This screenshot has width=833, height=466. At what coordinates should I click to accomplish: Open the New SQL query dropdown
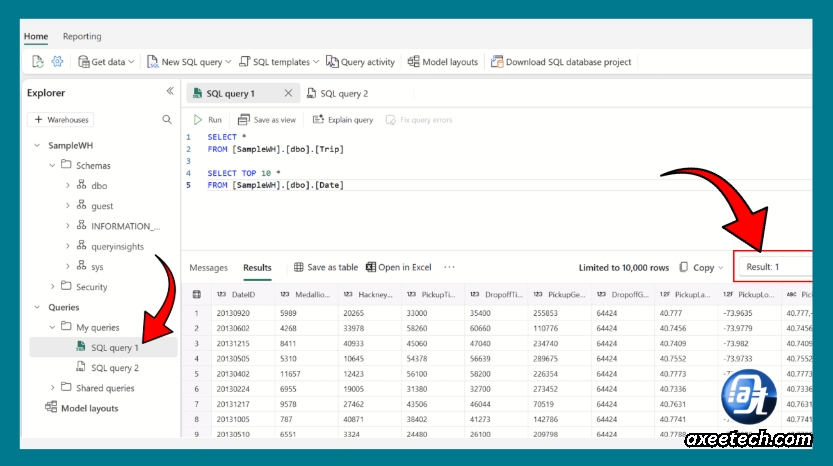pos(189,62)
